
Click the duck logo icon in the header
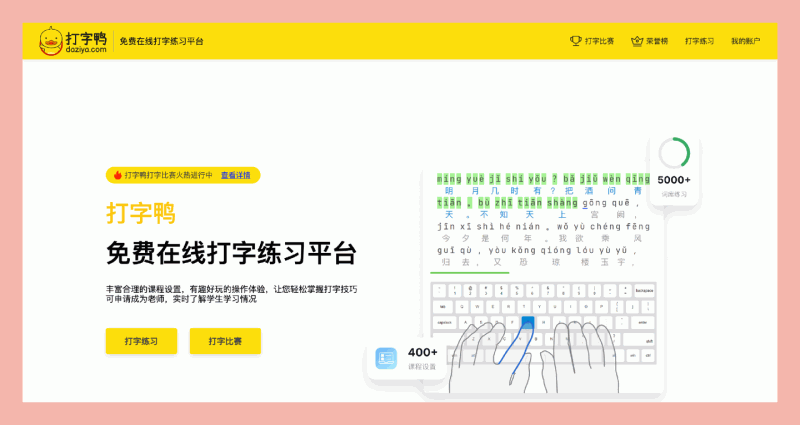tap(51, 41)
